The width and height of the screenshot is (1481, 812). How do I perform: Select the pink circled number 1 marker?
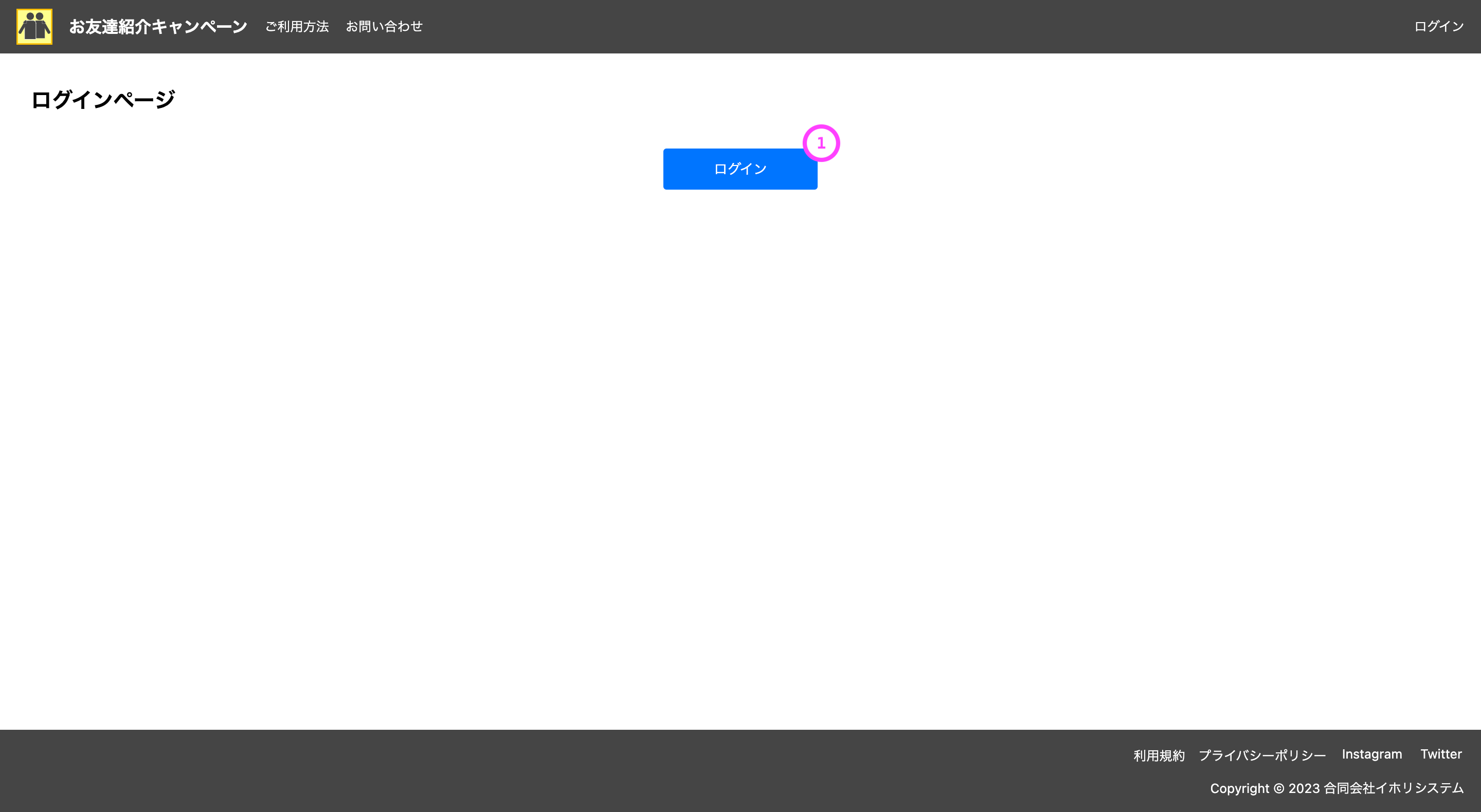tap(821, 143)
